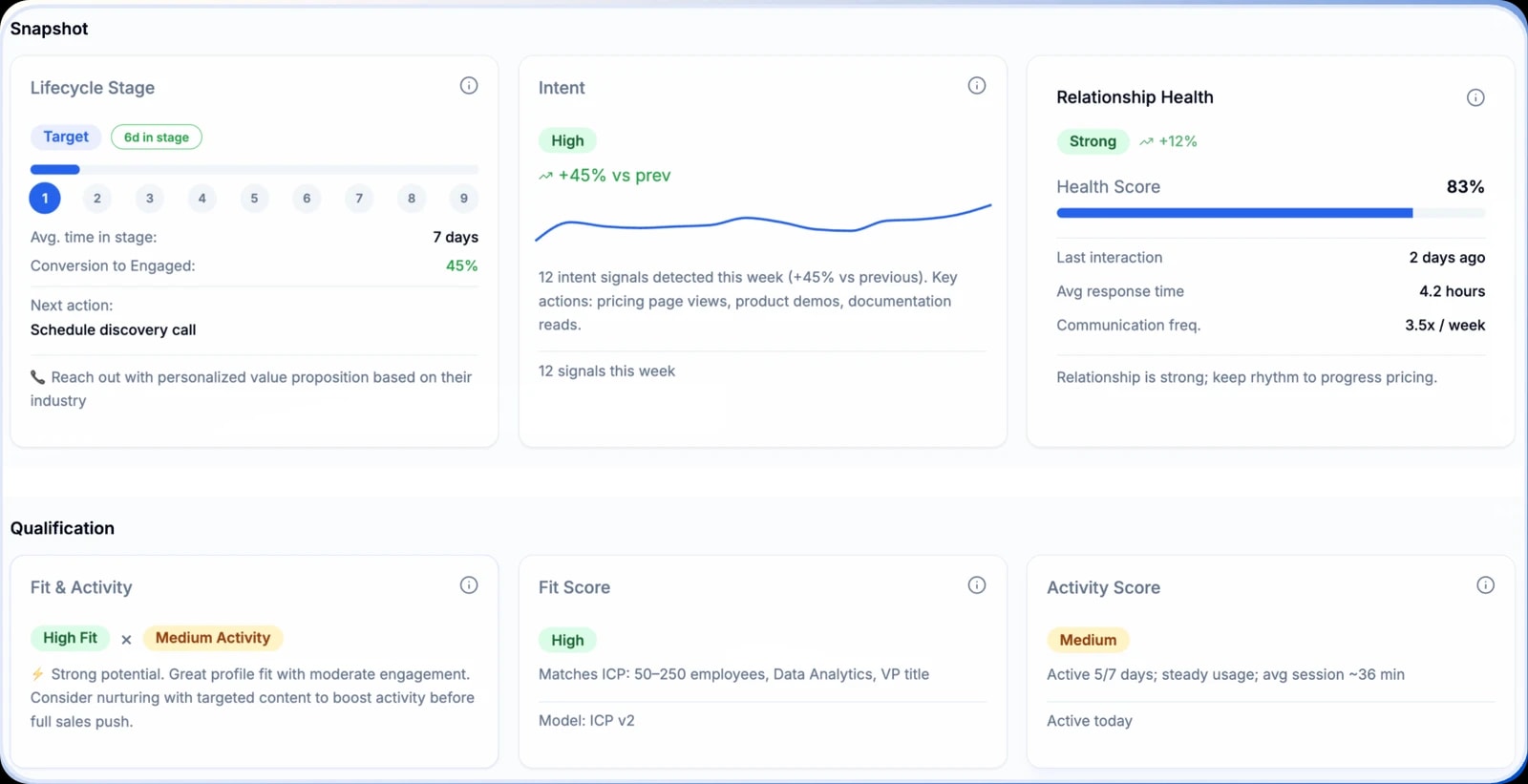This screenshot has width=1528, height=784.
Task: Select lifecycle stage step 1
Action: (45, 199)
